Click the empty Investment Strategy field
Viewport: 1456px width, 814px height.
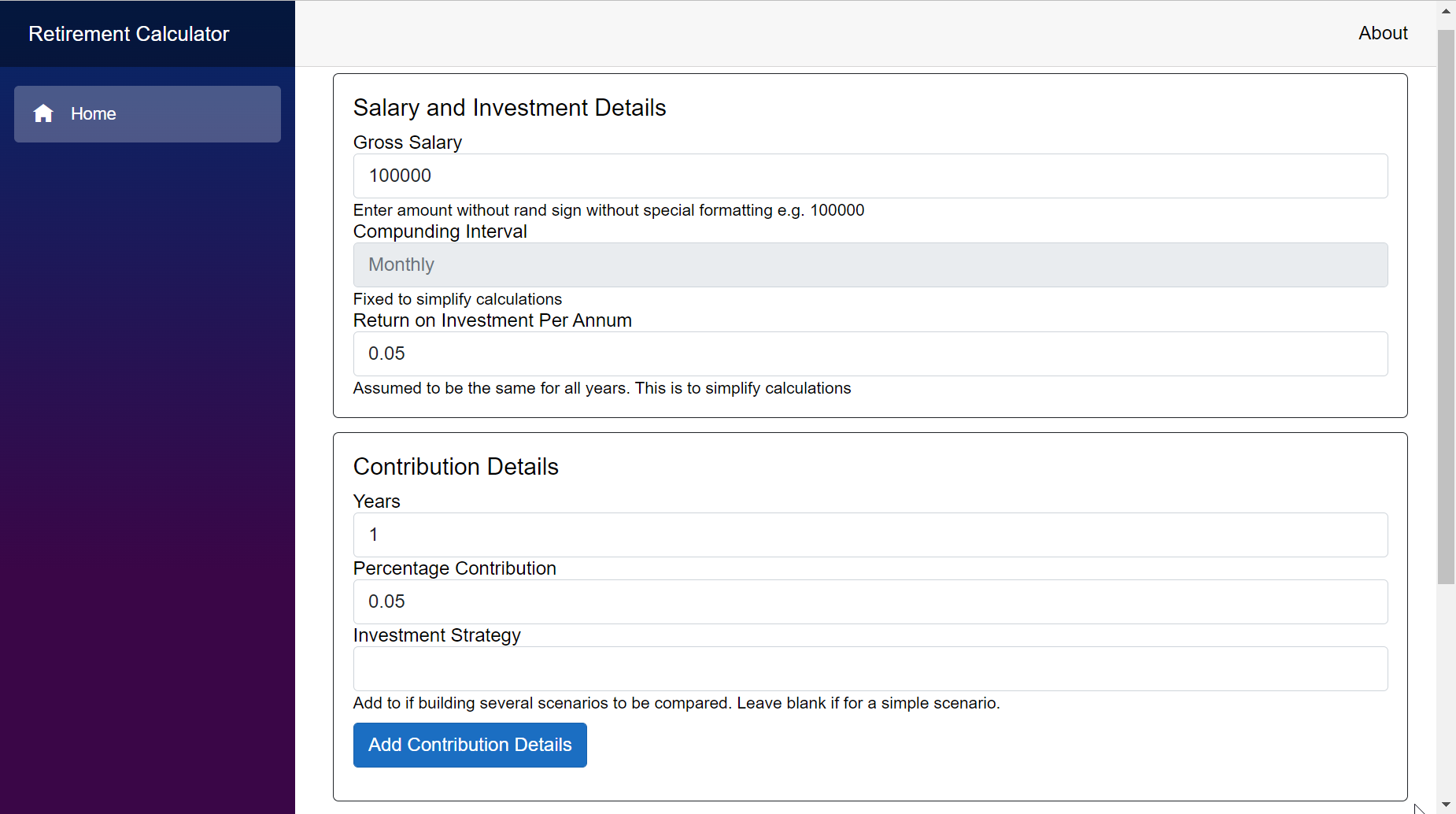[x=870, y=668]
